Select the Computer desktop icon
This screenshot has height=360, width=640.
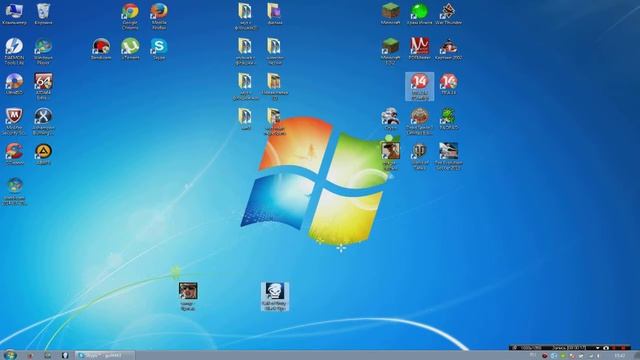click(x=14, y=14)
